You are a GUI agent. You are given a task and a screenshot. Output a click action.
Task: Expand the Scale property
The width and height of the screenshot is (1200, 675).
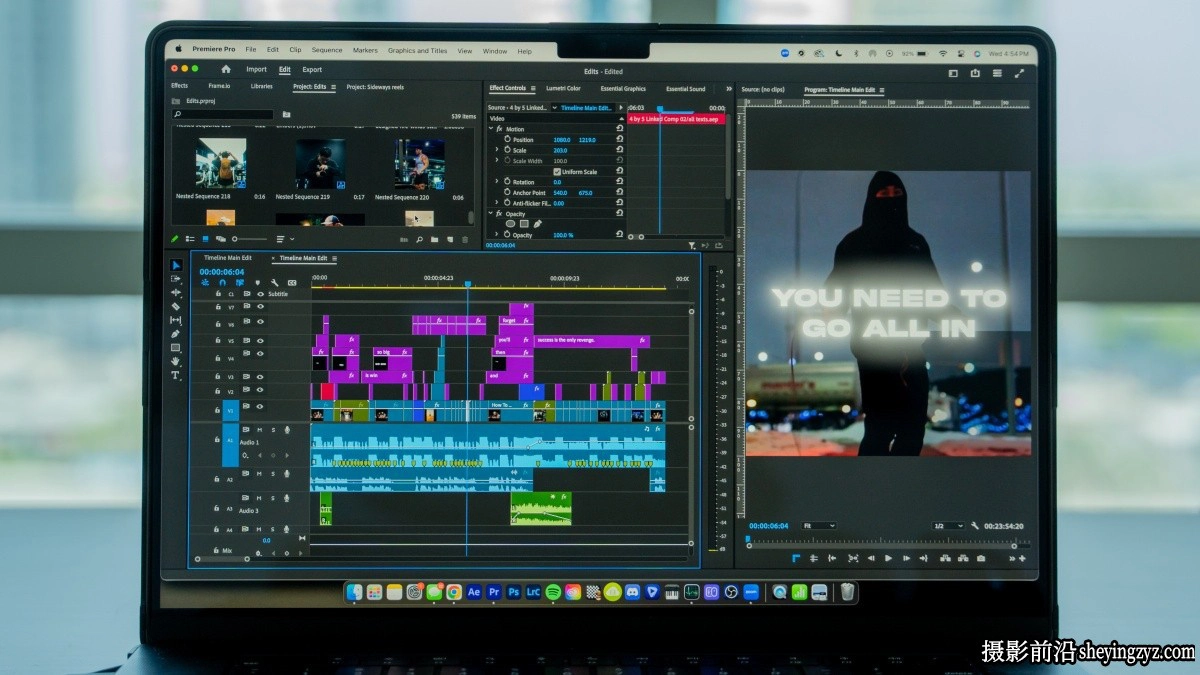click(497, 150)
